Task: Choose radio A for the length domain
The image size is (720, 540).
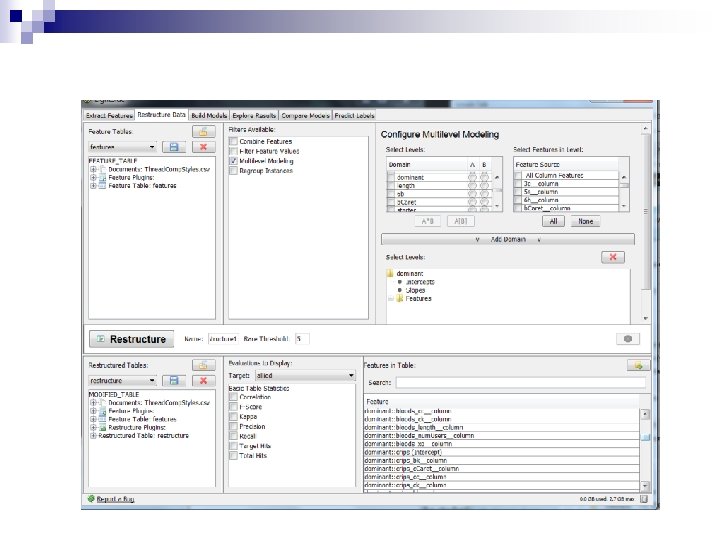Action: [x=472, y=186]
